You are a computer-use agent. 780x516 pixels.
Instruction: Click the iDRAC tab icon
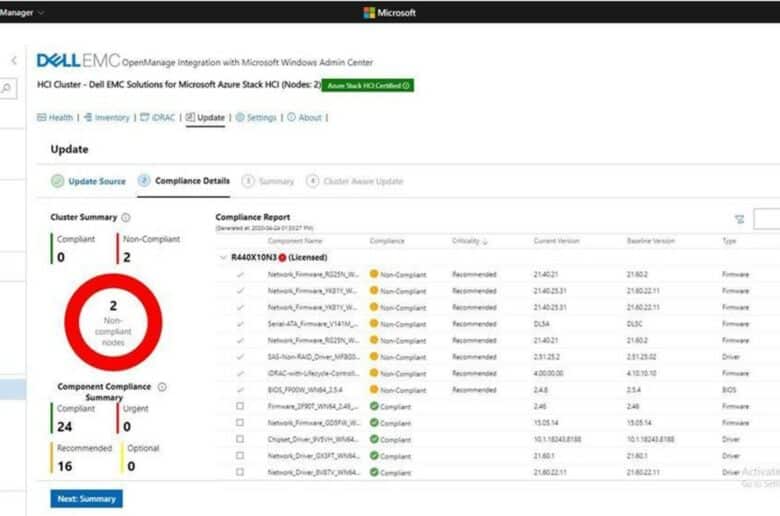click(x=145, y=117)
